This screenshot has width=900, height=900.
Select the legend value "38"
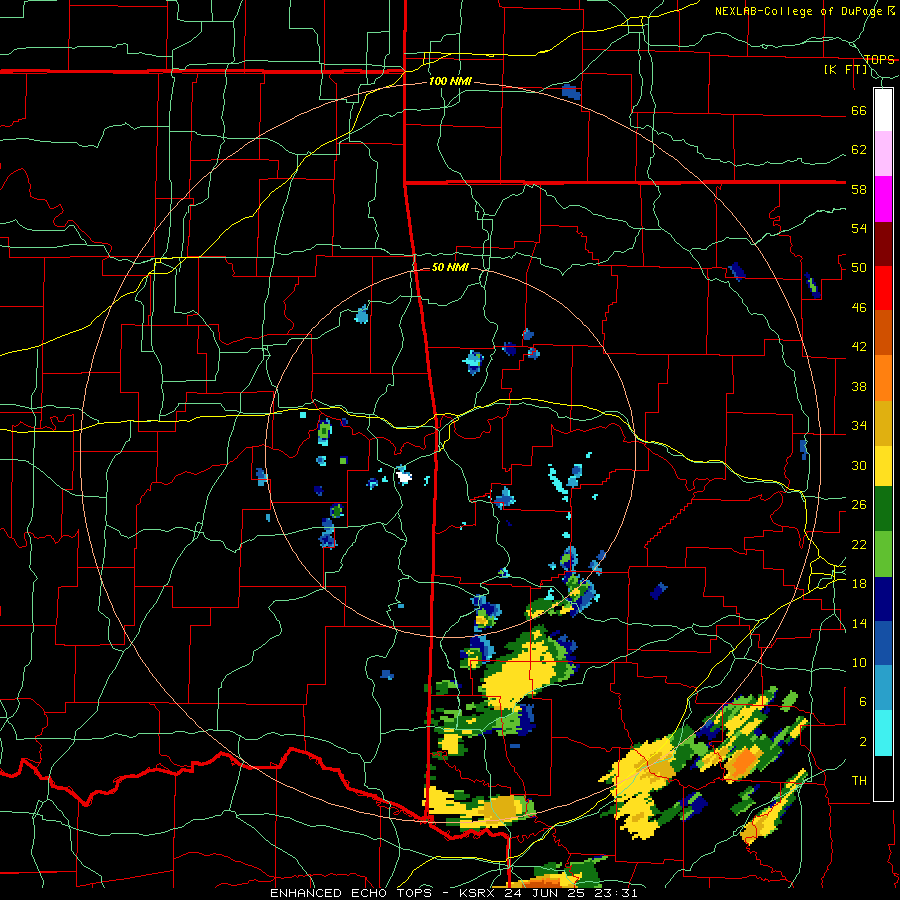[x=859, y=387]
